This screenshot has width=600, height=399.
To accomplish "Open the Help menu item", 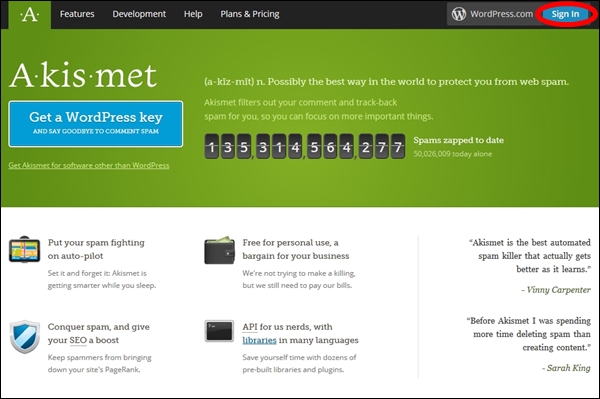I will pos(193,14).
